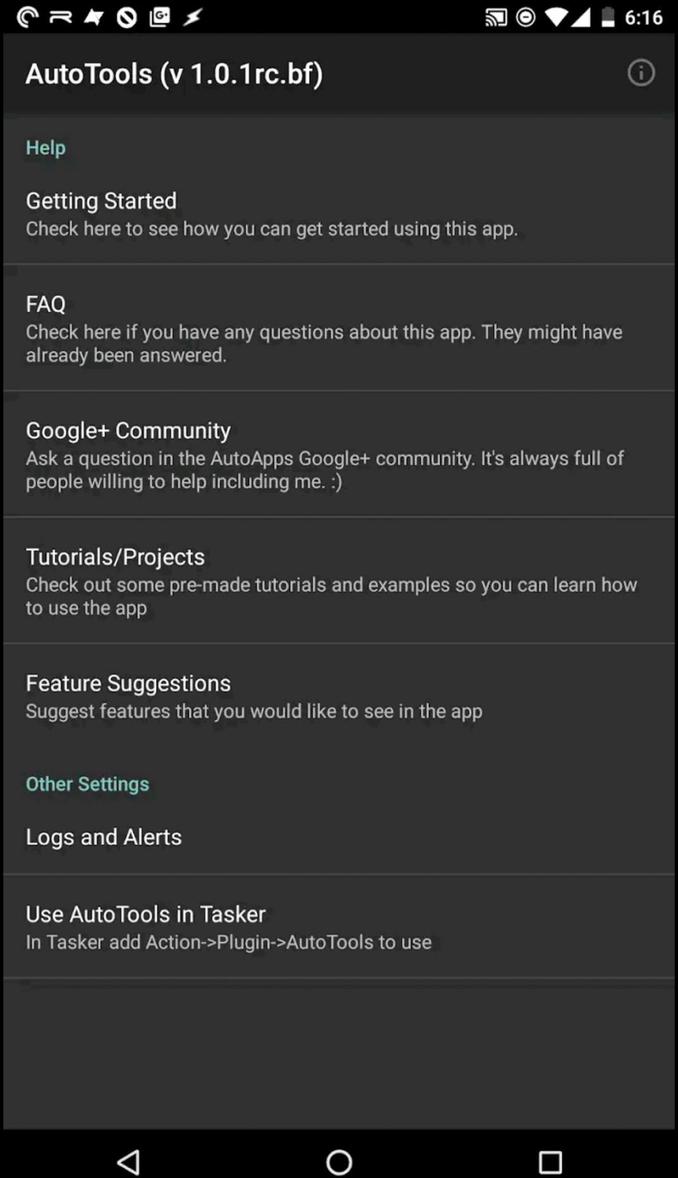Ask a question in the Google+ Community
678x1178 pixels.
(339, 454)
